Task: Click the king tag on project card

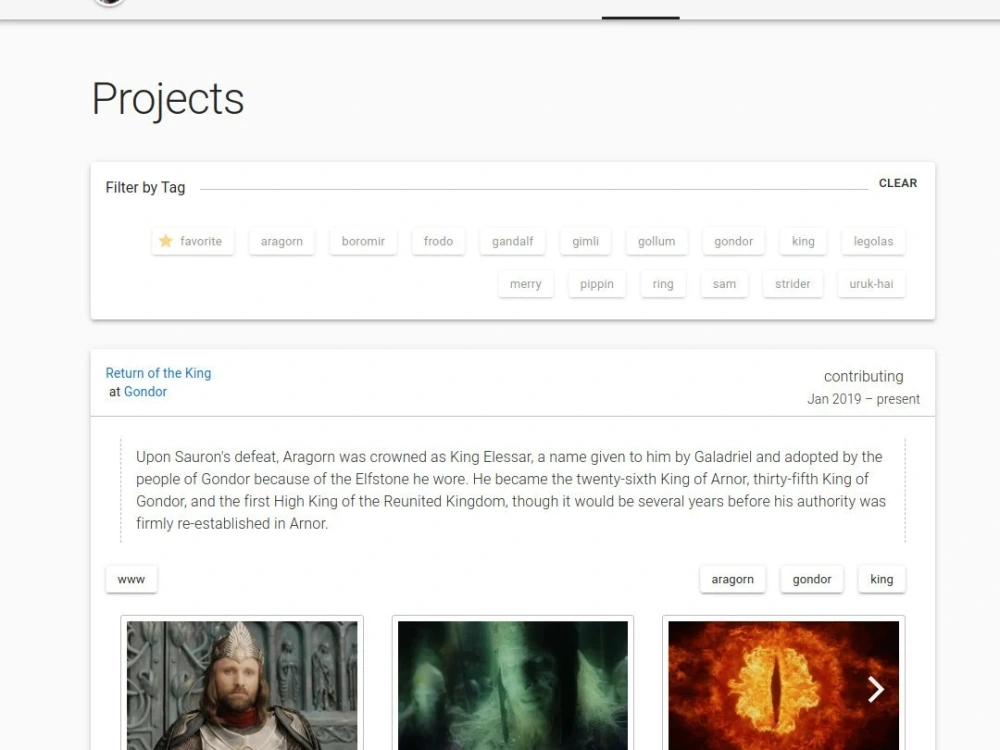Action: [881, 579]
